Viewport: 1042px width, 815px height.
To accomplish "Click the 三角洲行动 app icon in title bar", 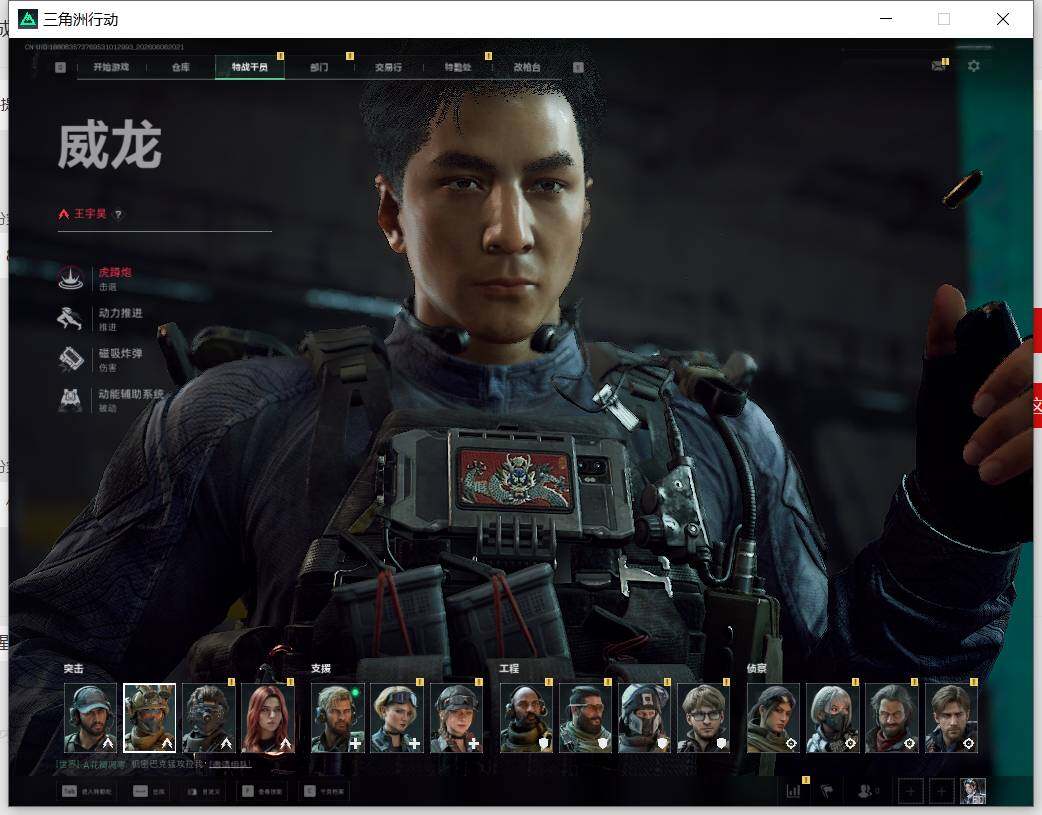I will point(27,19).
